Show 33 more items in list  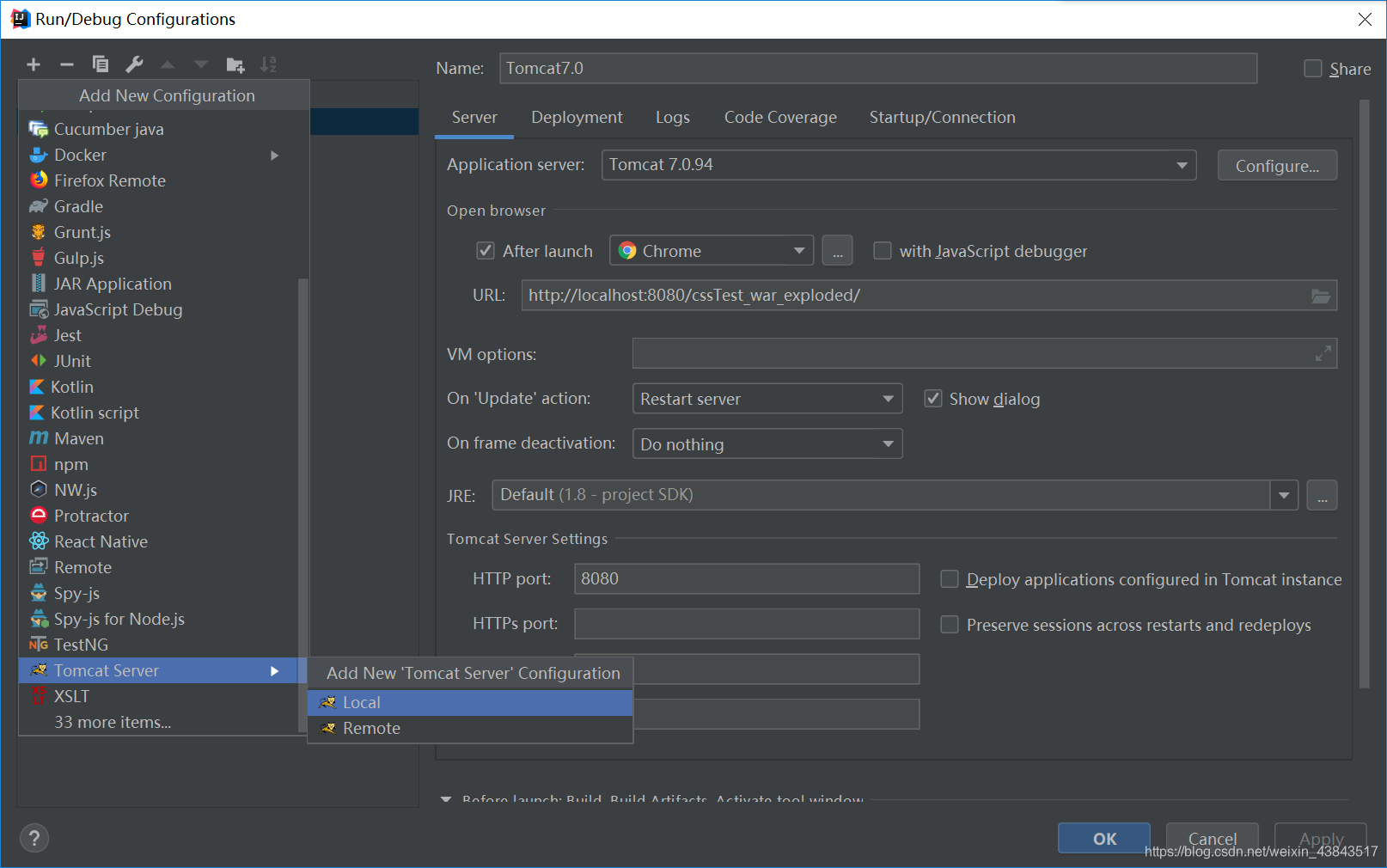[x=113, y=722]
